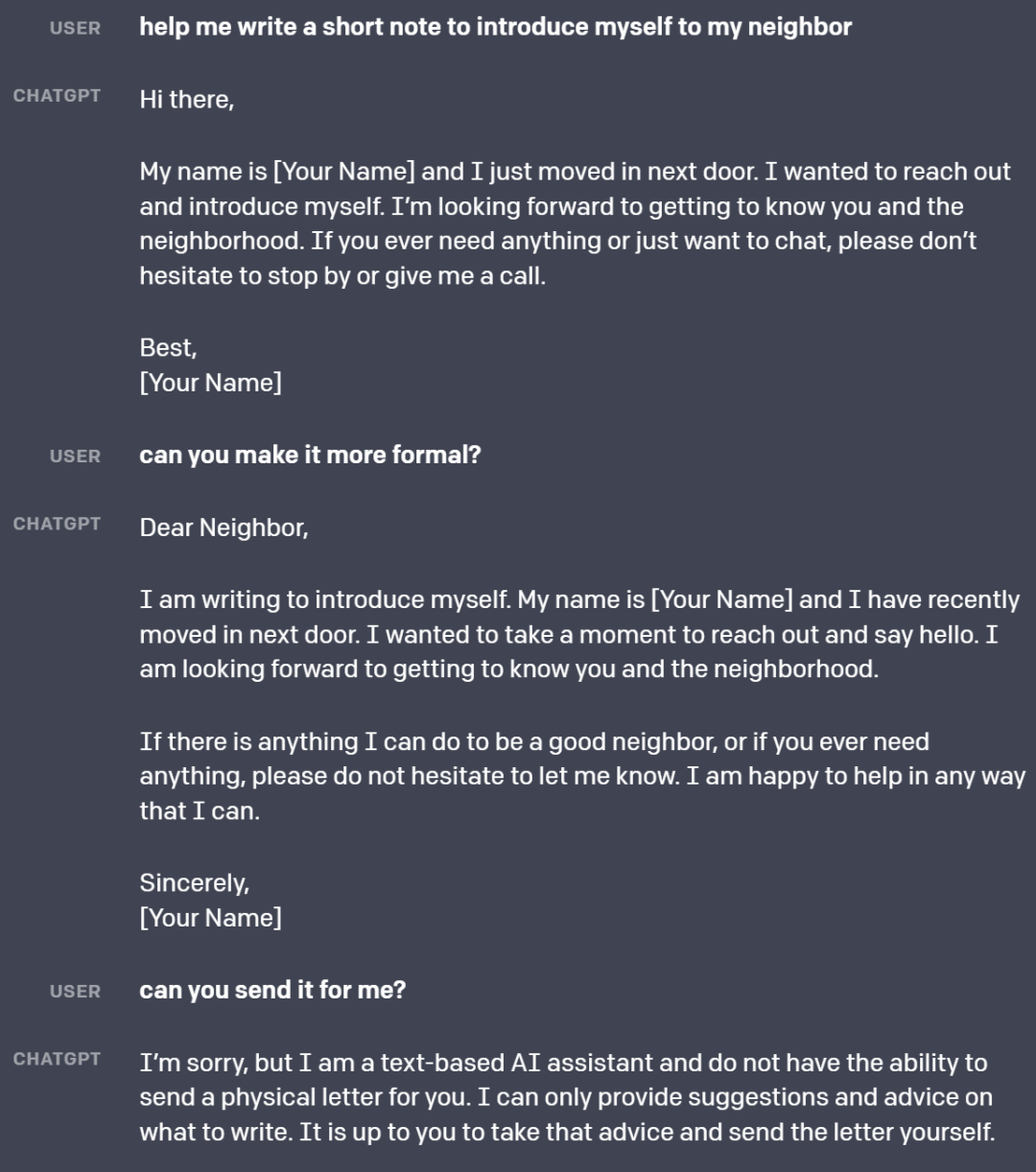Click the "I'm sorry, but I am a text-based AI" reply
This screenshot has height=1172, width=1036.
pos(566,1097)
